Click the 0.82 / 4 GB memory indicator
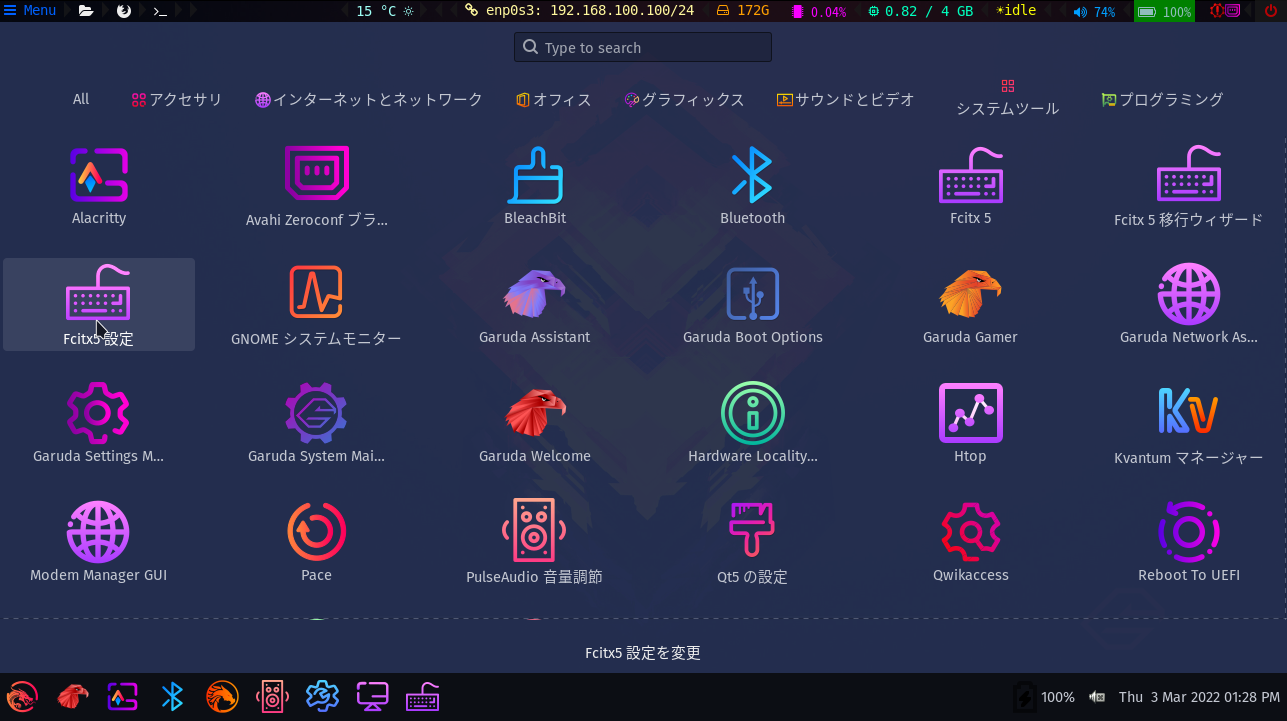 (x=920, y=11)
